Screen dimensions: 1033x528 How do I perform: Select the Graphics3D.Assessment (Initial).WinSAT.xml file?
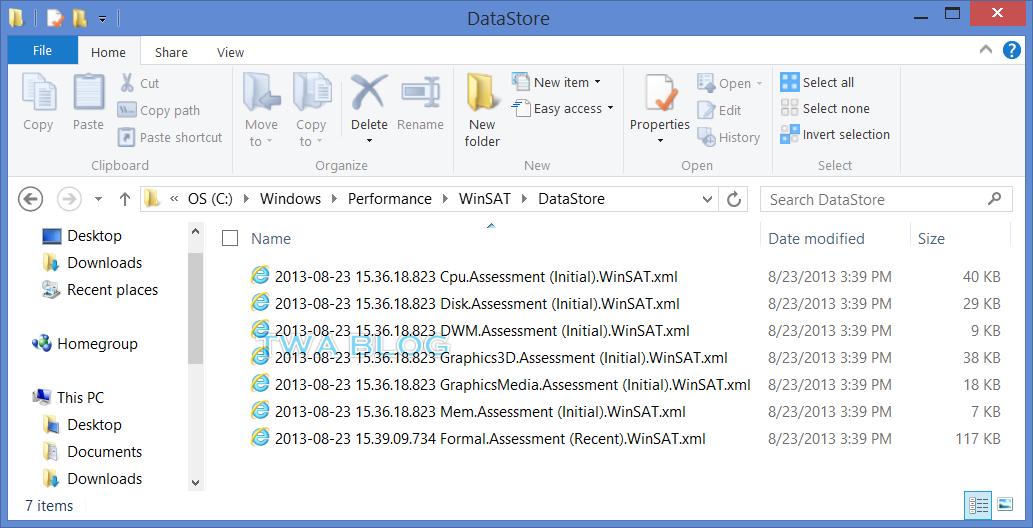(489, 358)
